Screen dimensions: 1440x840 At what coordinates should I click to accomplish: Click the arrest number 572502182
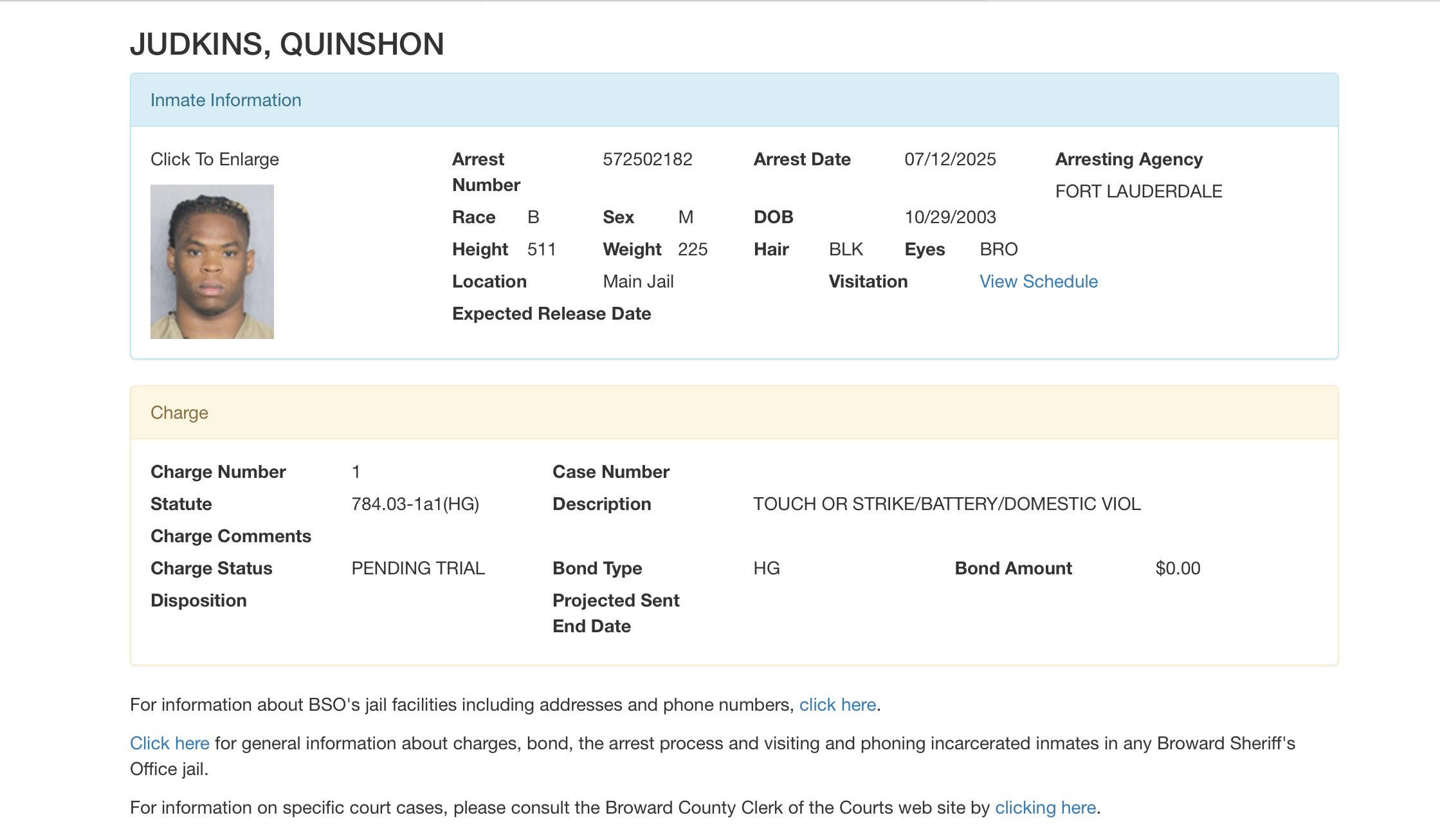point(647,160)
